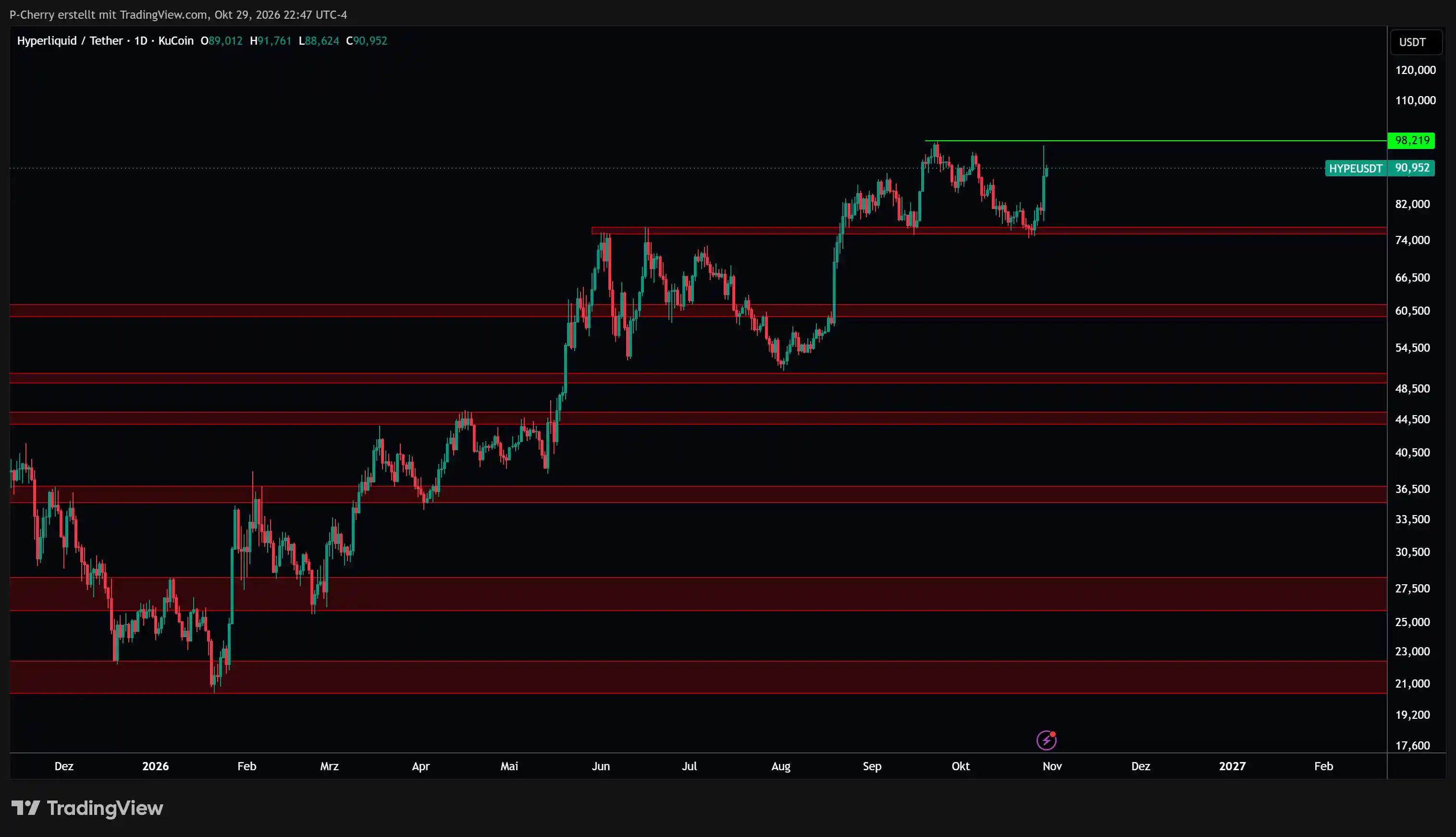Click the open value O89,012

[222, 41]
